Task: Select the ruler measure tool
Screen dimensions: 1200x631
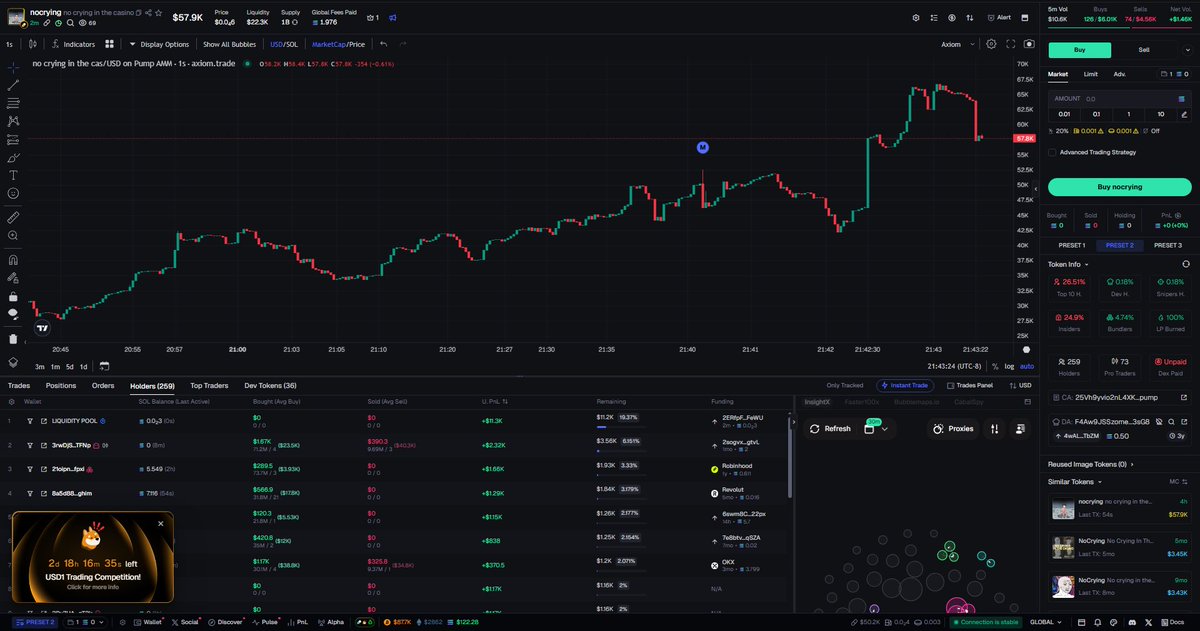Action: [x=13, y=216]
